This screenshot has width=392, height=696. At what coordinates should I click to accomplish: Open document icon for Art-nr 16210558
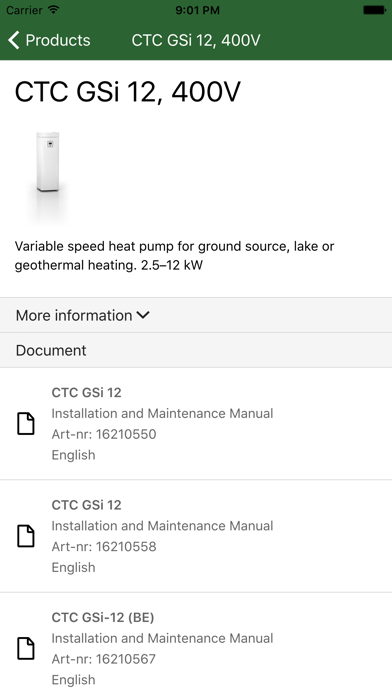pos(26,536)
